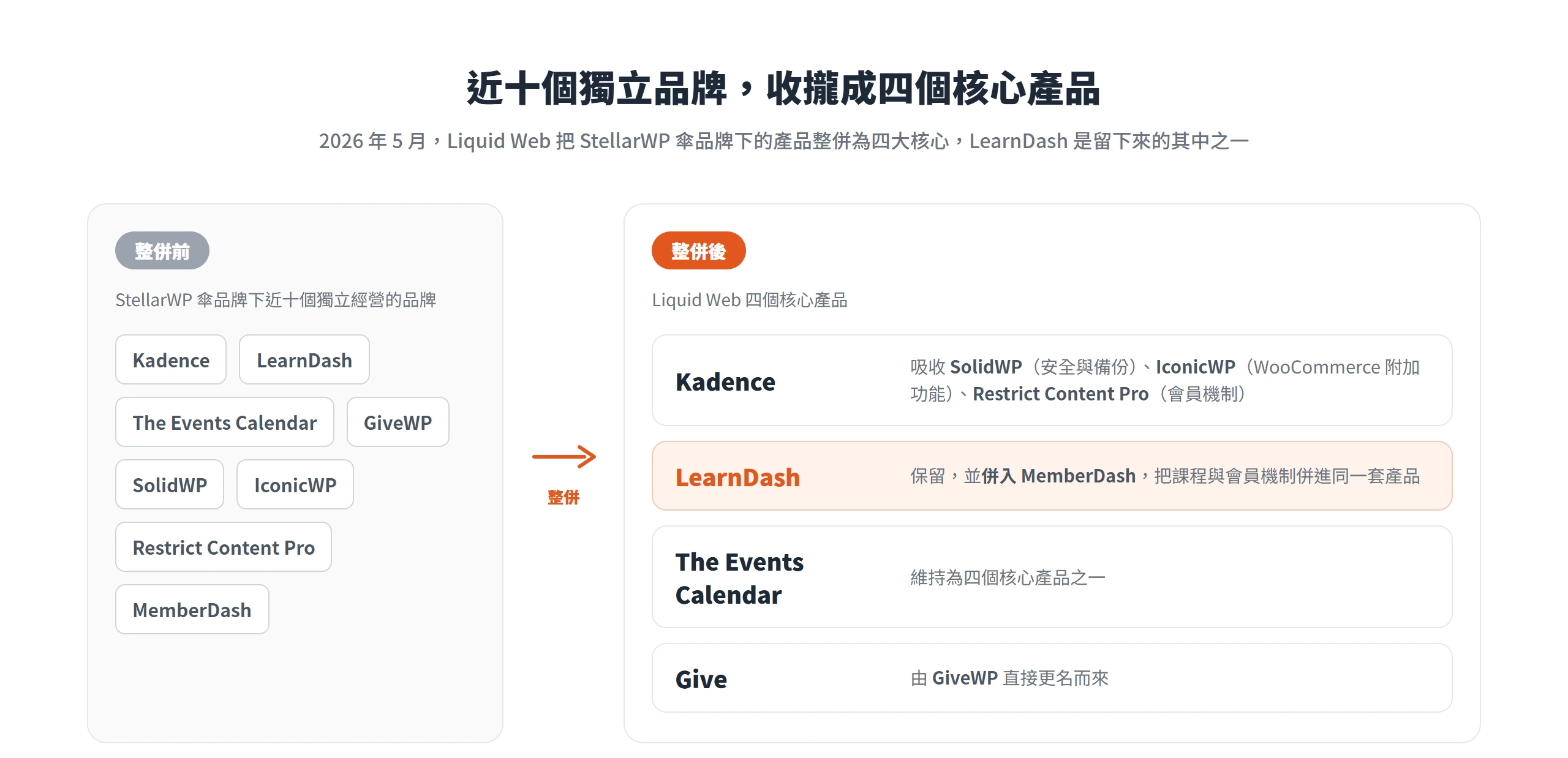Click the GiveWP brand chip
This screenshot has height=758, width=1568.
(x=398, y=422)
